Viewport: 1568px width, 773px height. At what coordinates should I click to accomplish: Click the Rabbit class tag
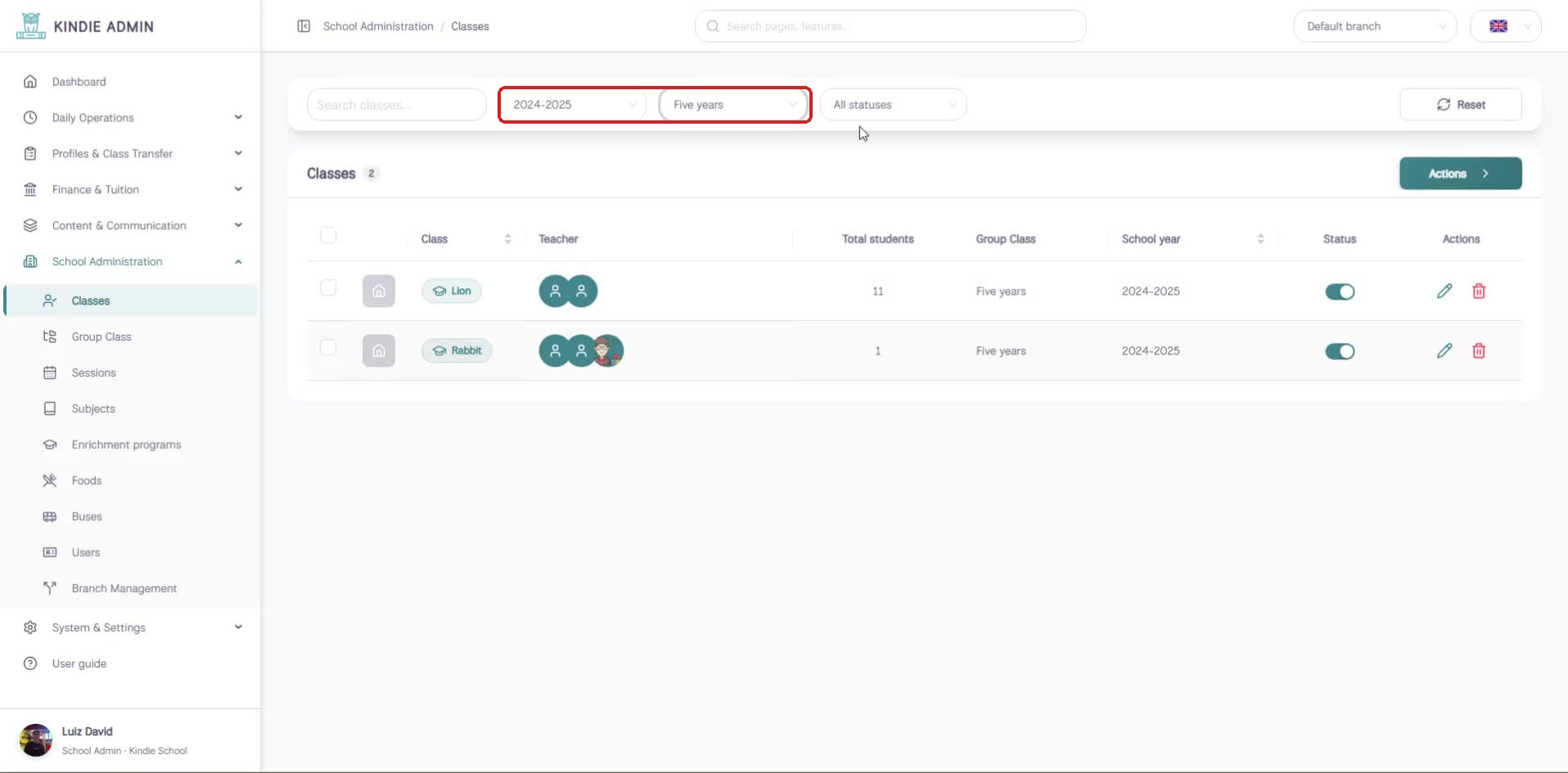pos(457,350)
